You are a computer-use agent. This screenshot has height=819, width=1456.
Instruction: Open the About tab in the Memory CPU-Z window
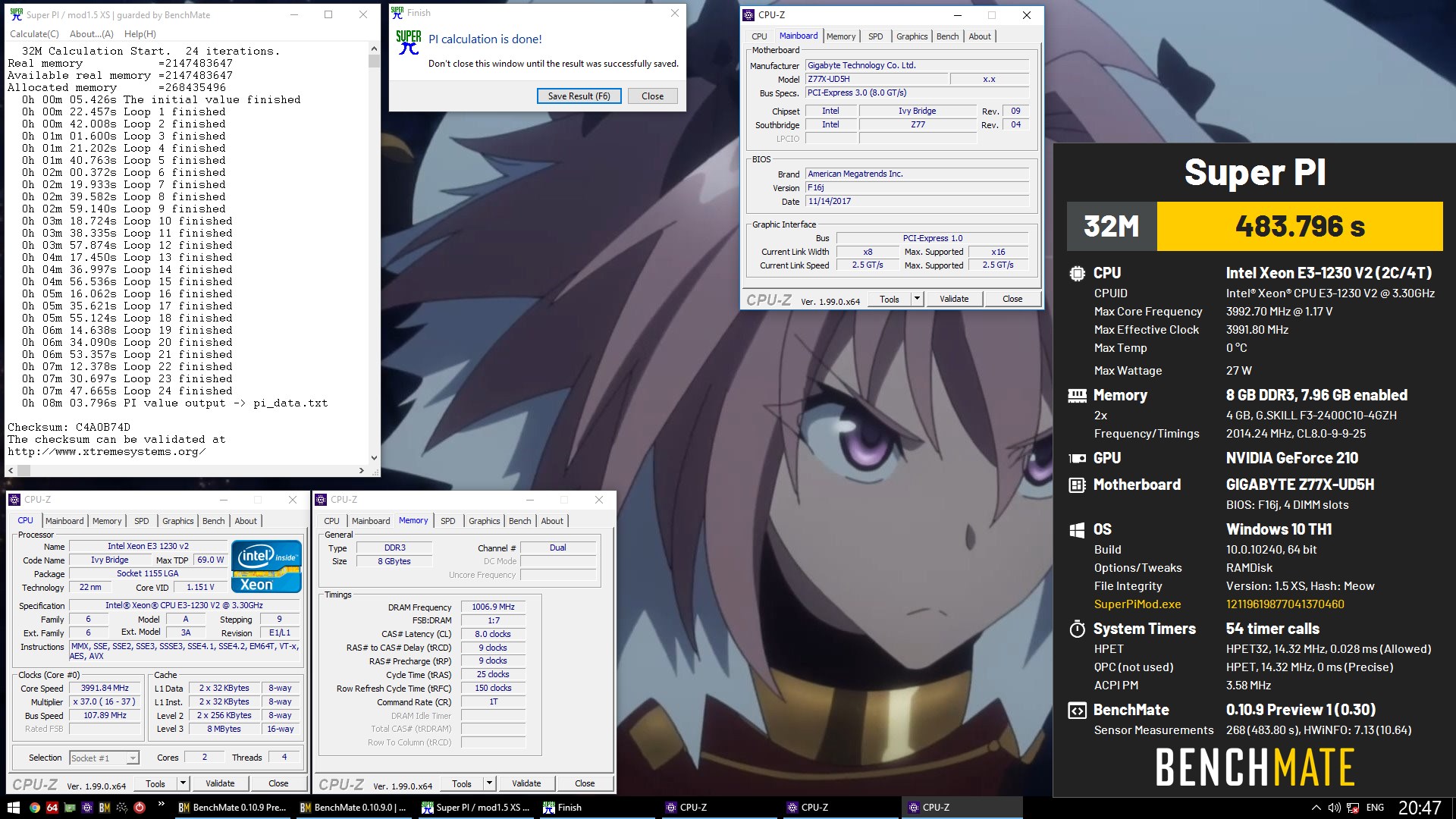552,521
